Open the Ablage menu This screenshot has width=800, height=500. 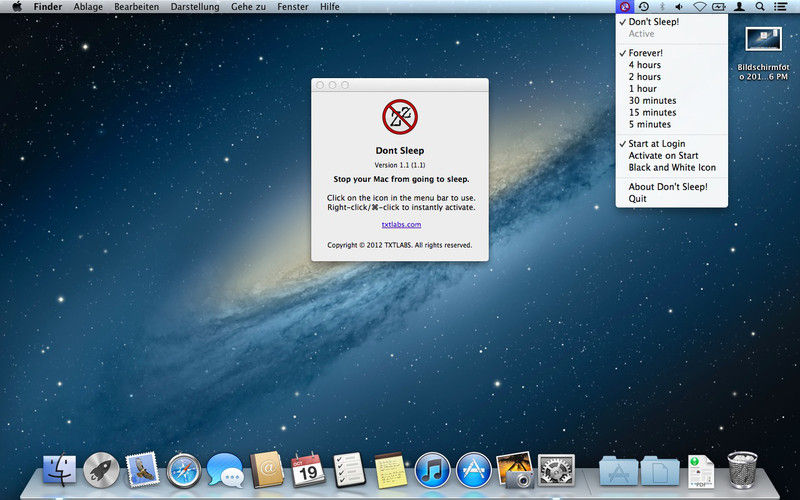tap(88, 7)
